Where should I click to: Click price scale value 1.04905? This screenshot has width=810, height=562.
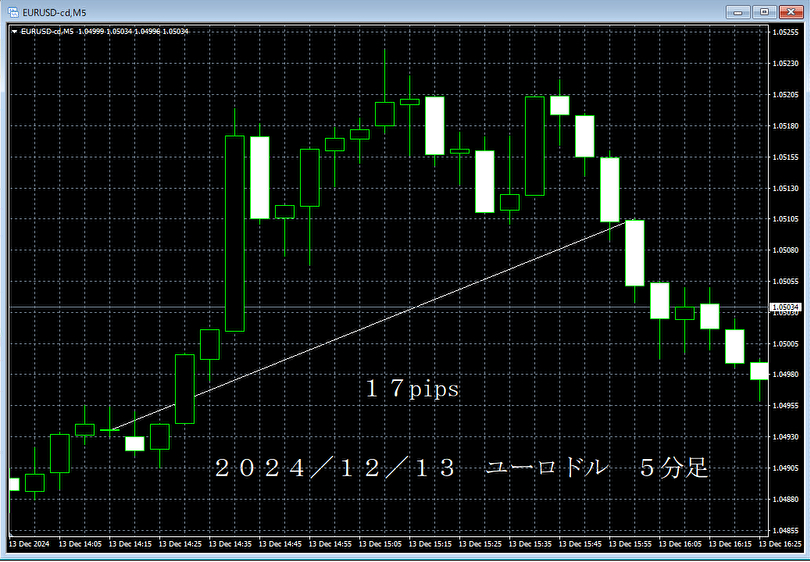click(785, 468)
